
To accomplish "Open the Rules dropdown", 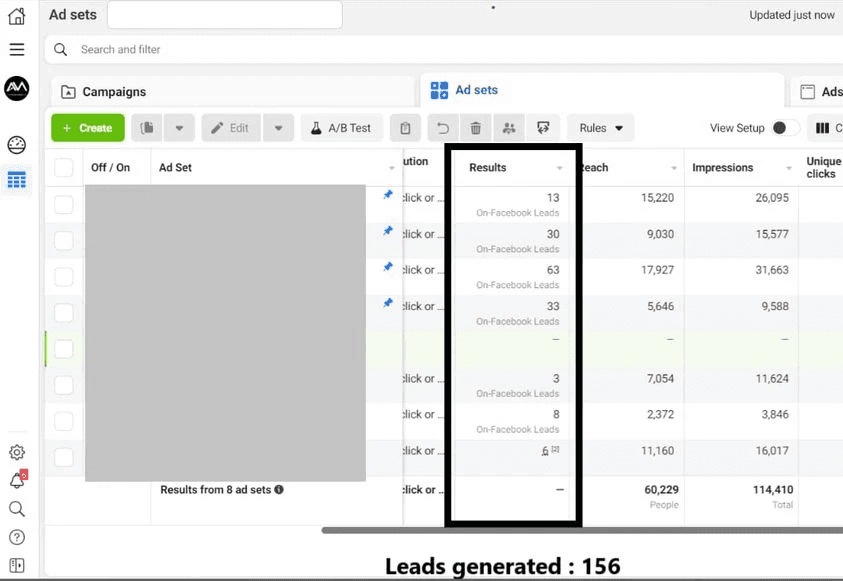I will pyautogui.click(x=601, y=128).
